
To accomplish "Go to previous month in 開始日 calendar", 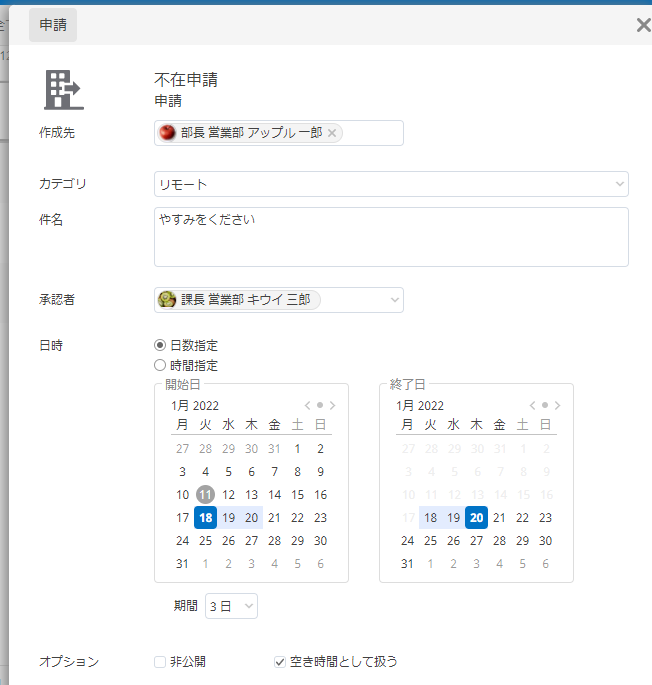I will point(308,405).
